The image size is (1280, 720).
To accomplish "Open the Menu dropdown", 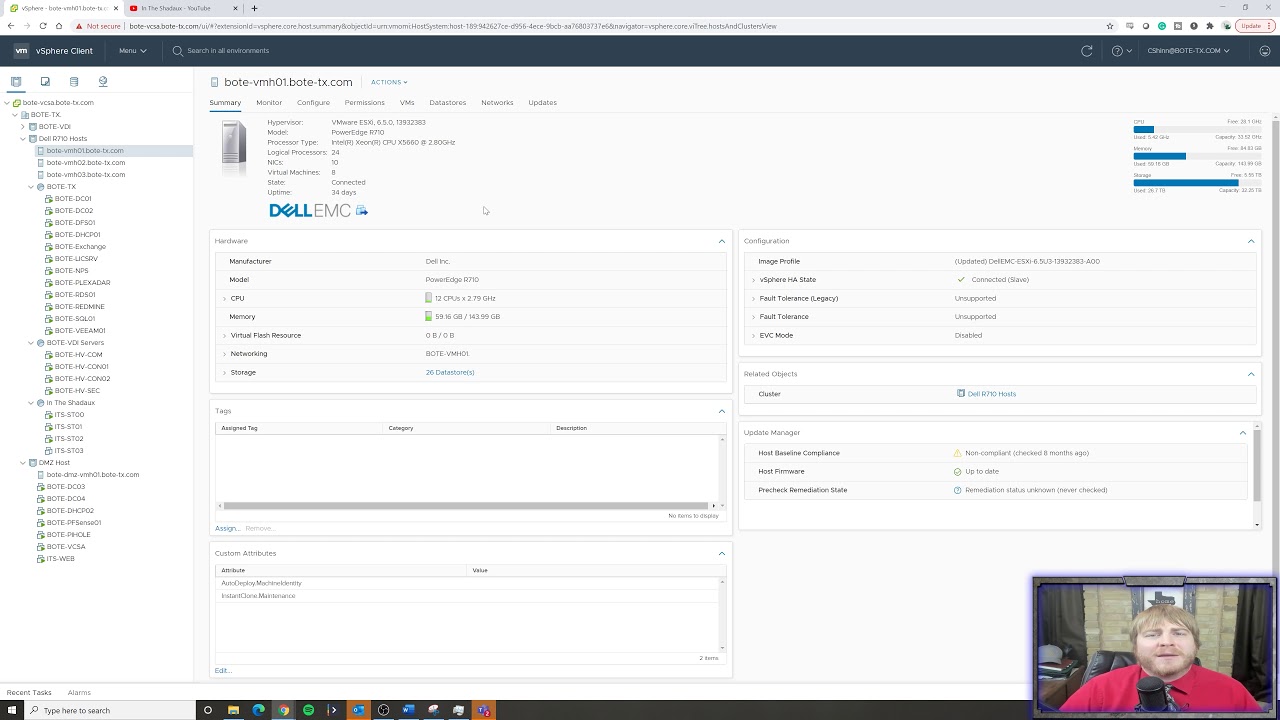I will (132, 51).
